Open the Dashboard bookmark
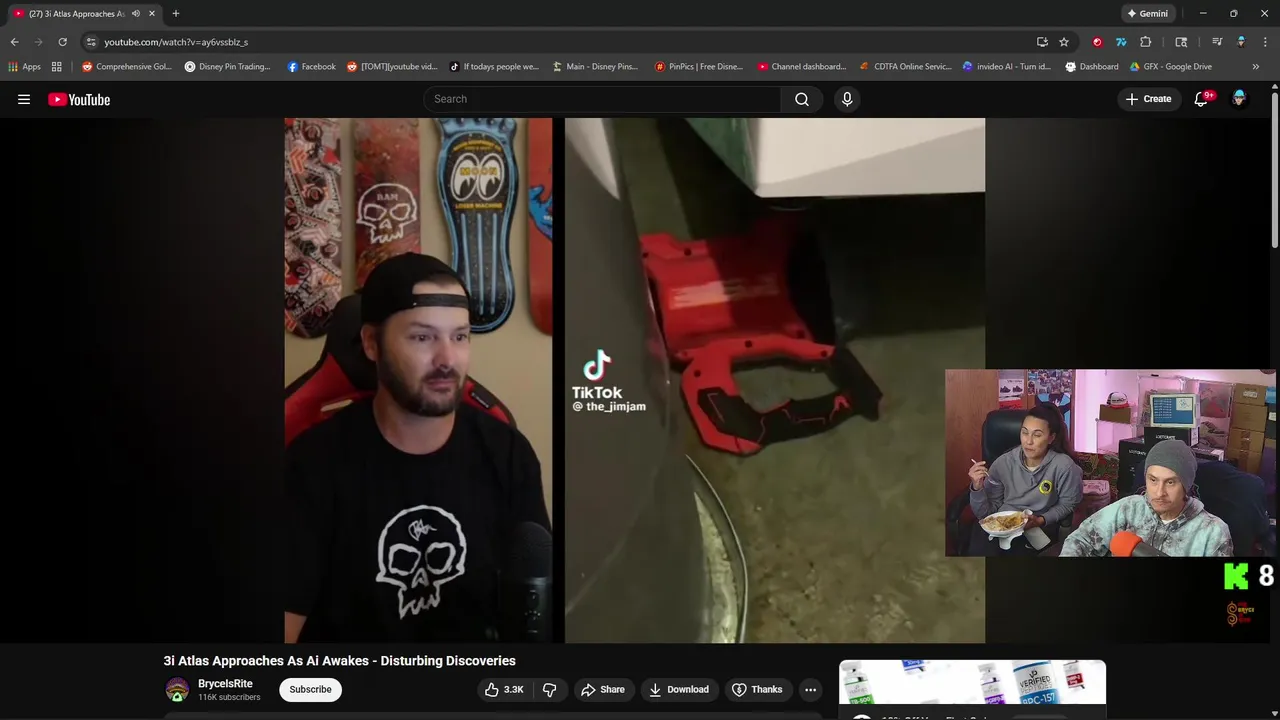Image resolution: width=1280 pixels, height=720 pixels. pos(1092,67)
